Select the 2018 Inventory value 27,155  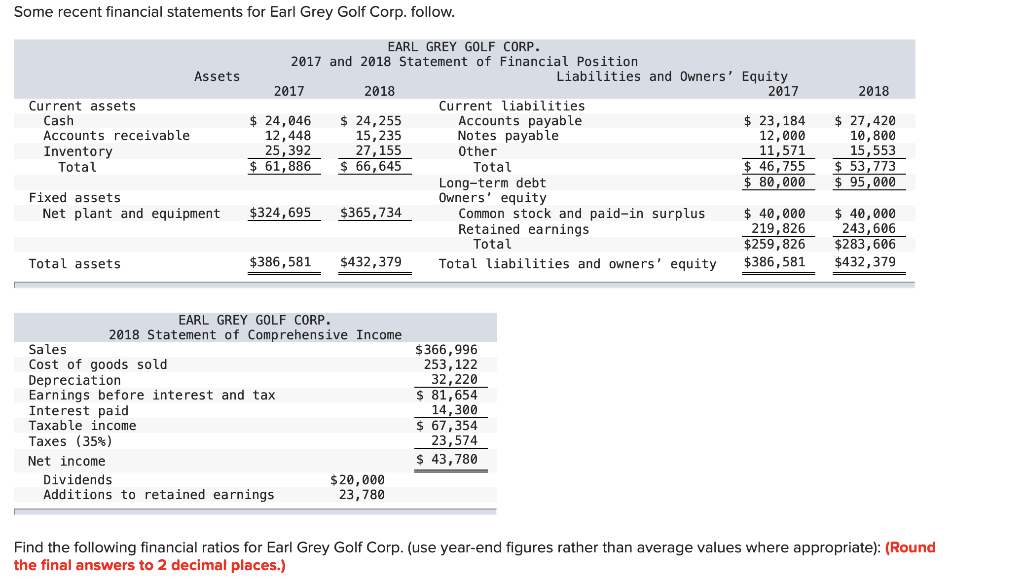(x=378, y=151)
